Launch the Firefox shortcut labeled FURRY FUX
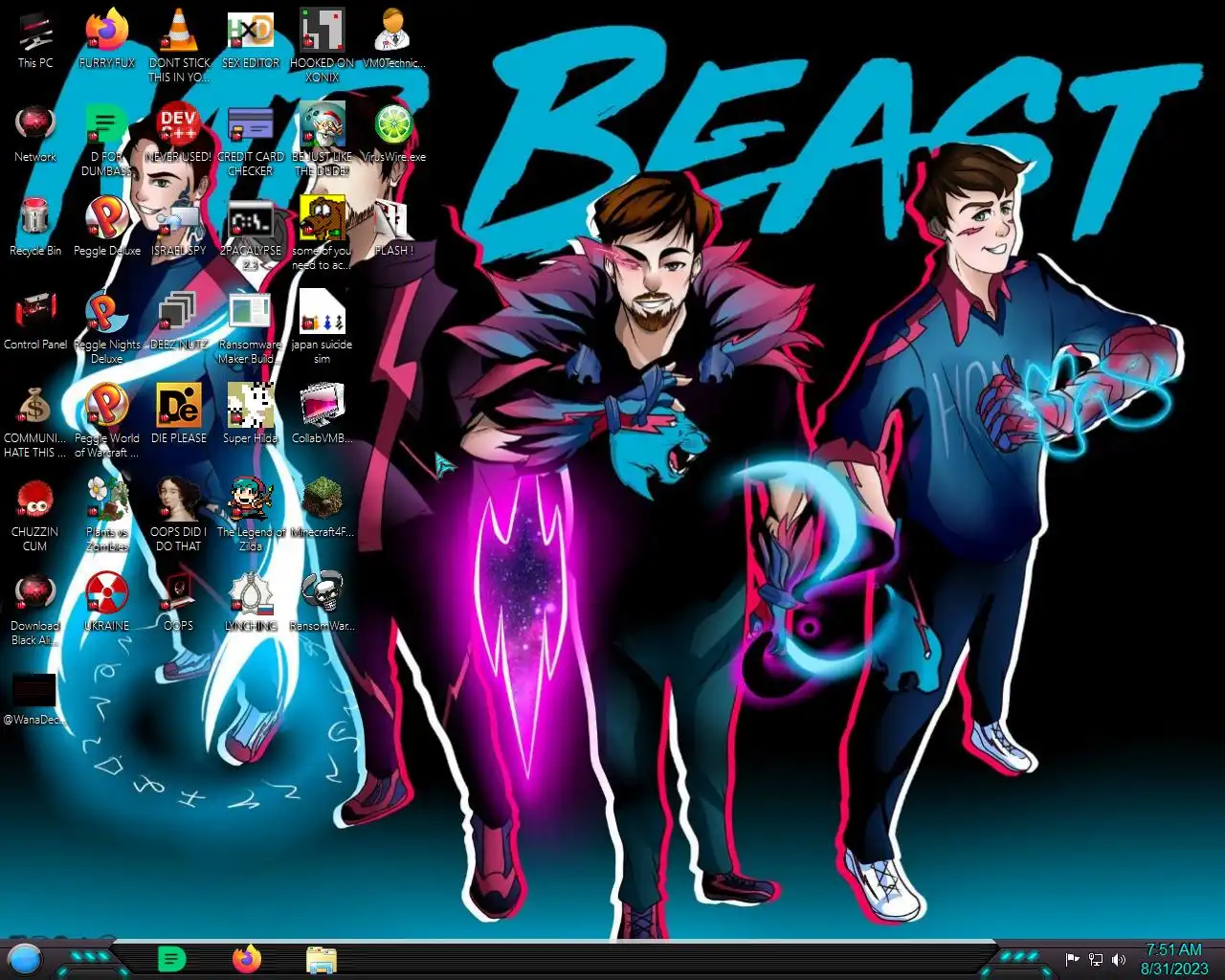The image size is (1225, 980). (x=107, y=40)
